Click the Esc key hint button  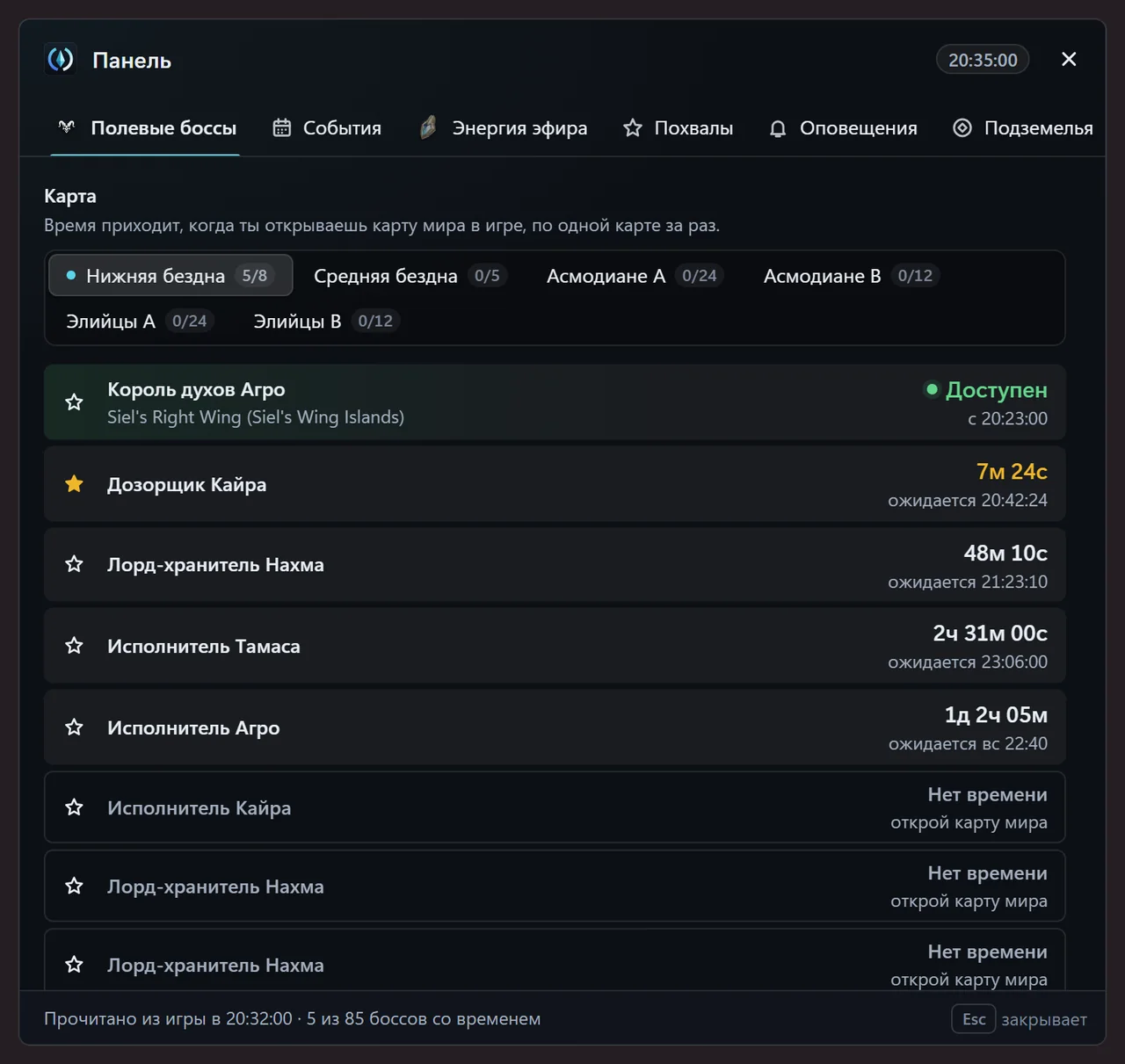(974, 1018)
